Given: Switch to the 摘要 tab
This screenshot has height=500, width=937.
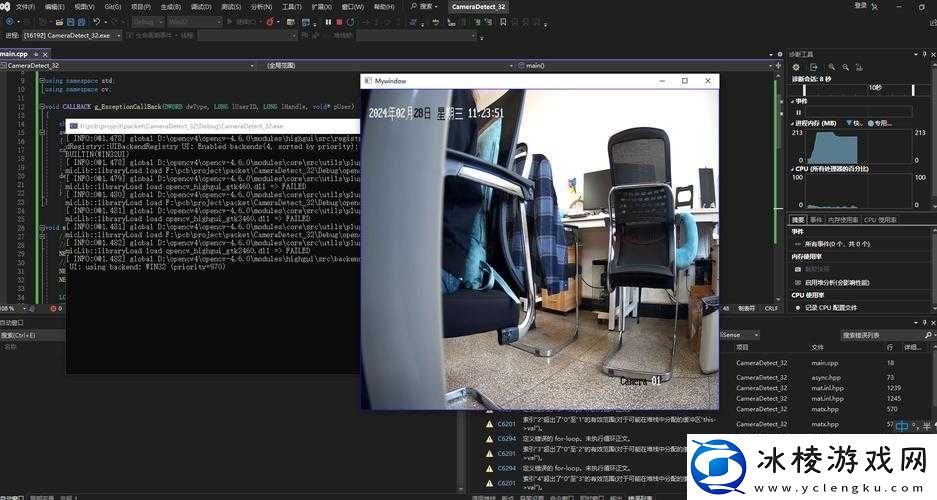Looking at the screenshot, I should (x=798, y=220).
